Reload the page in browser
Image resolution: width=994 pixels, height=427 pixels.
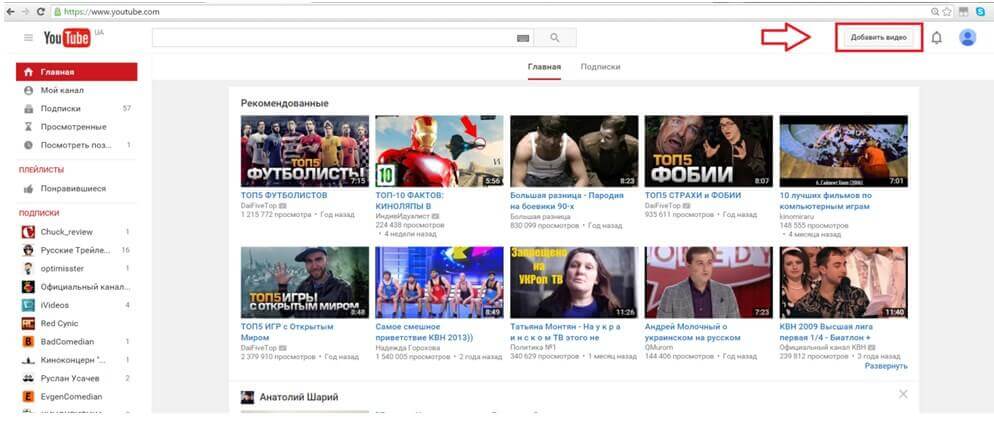40,10
